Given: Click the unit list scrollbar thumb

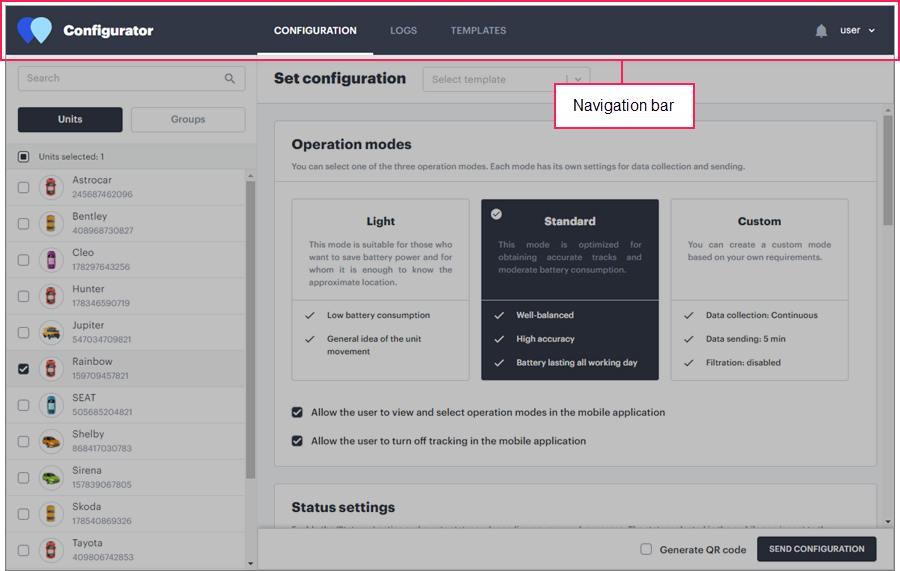Looking at the screenshot, I should pos(250,330).
